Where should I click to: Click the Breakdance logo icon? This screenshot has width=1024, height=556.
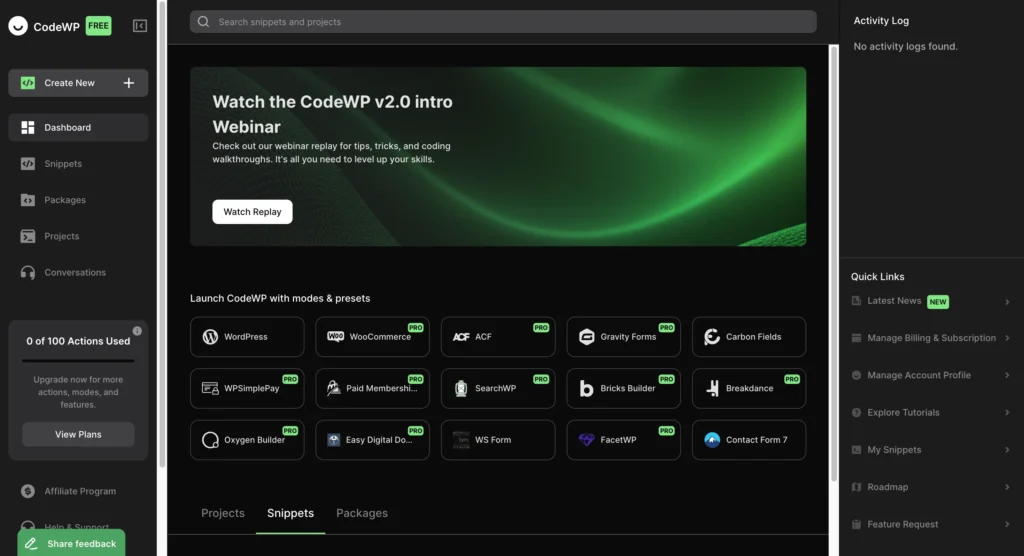[712, 388]
